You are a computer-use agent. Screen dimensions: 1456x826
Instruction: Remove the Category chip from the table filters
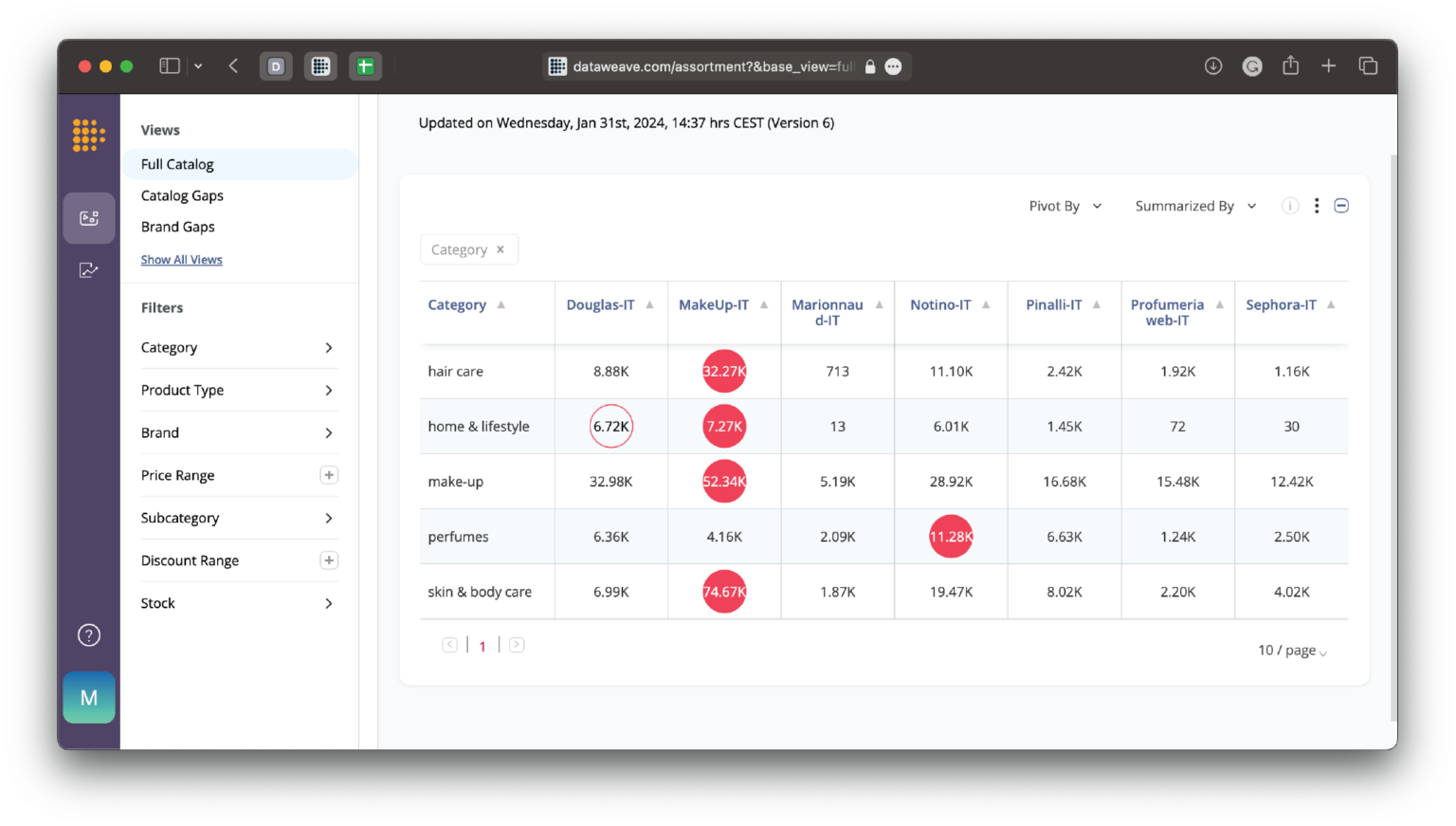click(500, 248)
